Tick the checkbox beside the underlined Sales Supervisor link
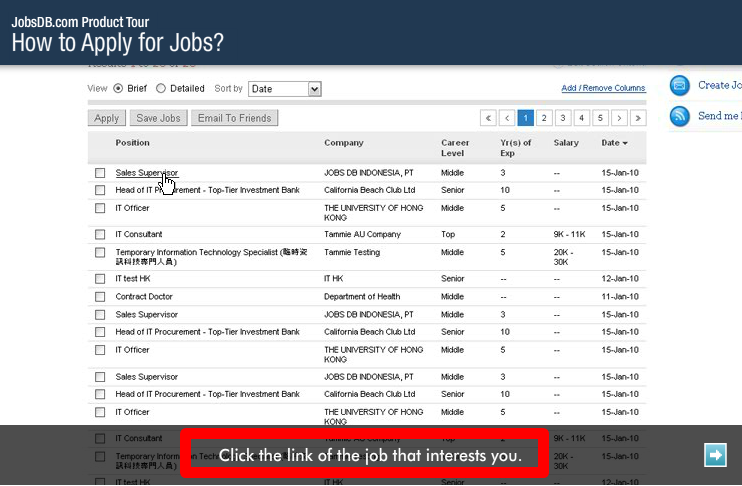The width and height of the screenshot is (742, 486). point(100,173)
